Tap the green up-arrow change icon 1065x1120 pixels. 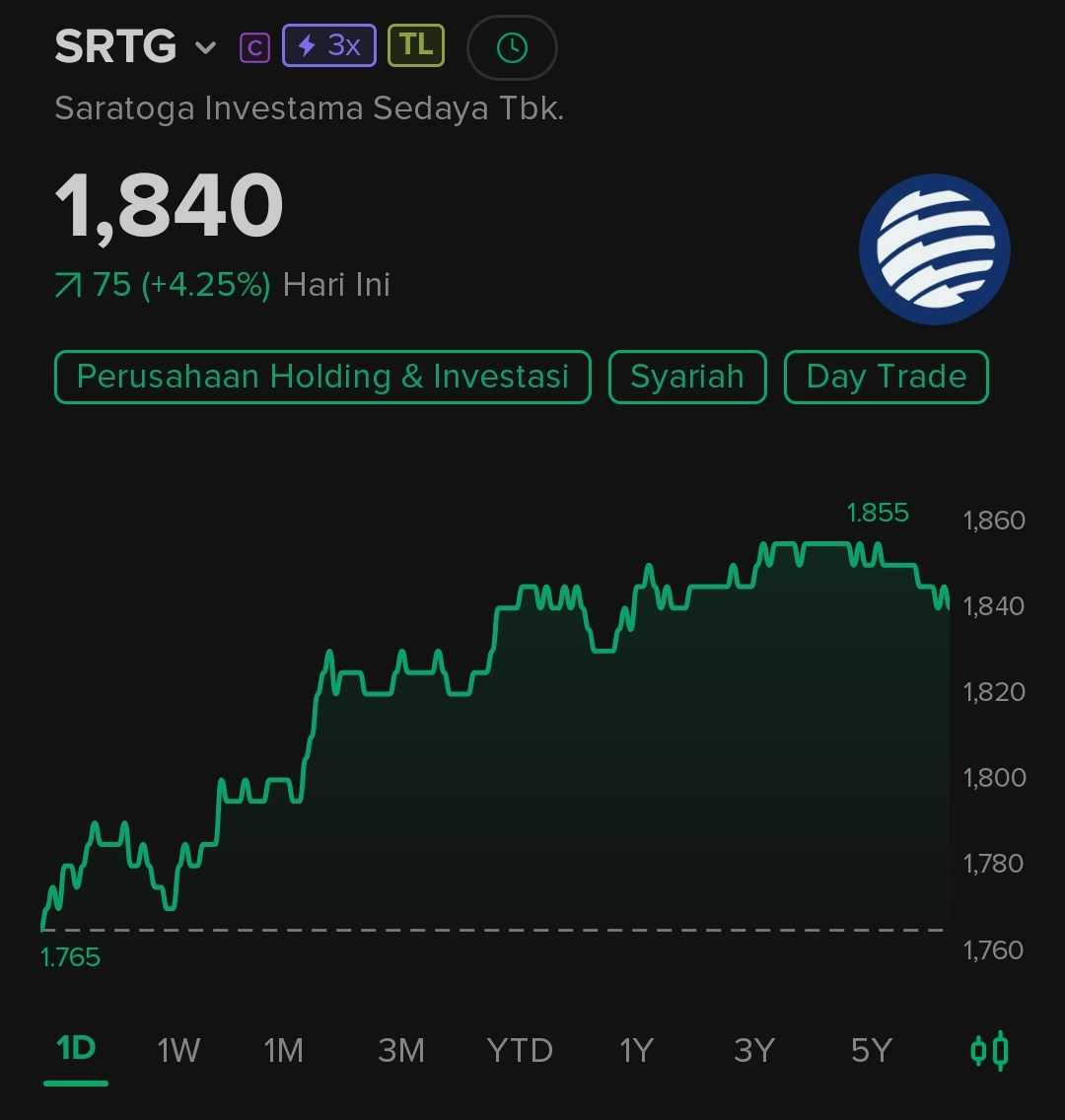[69, 286]
